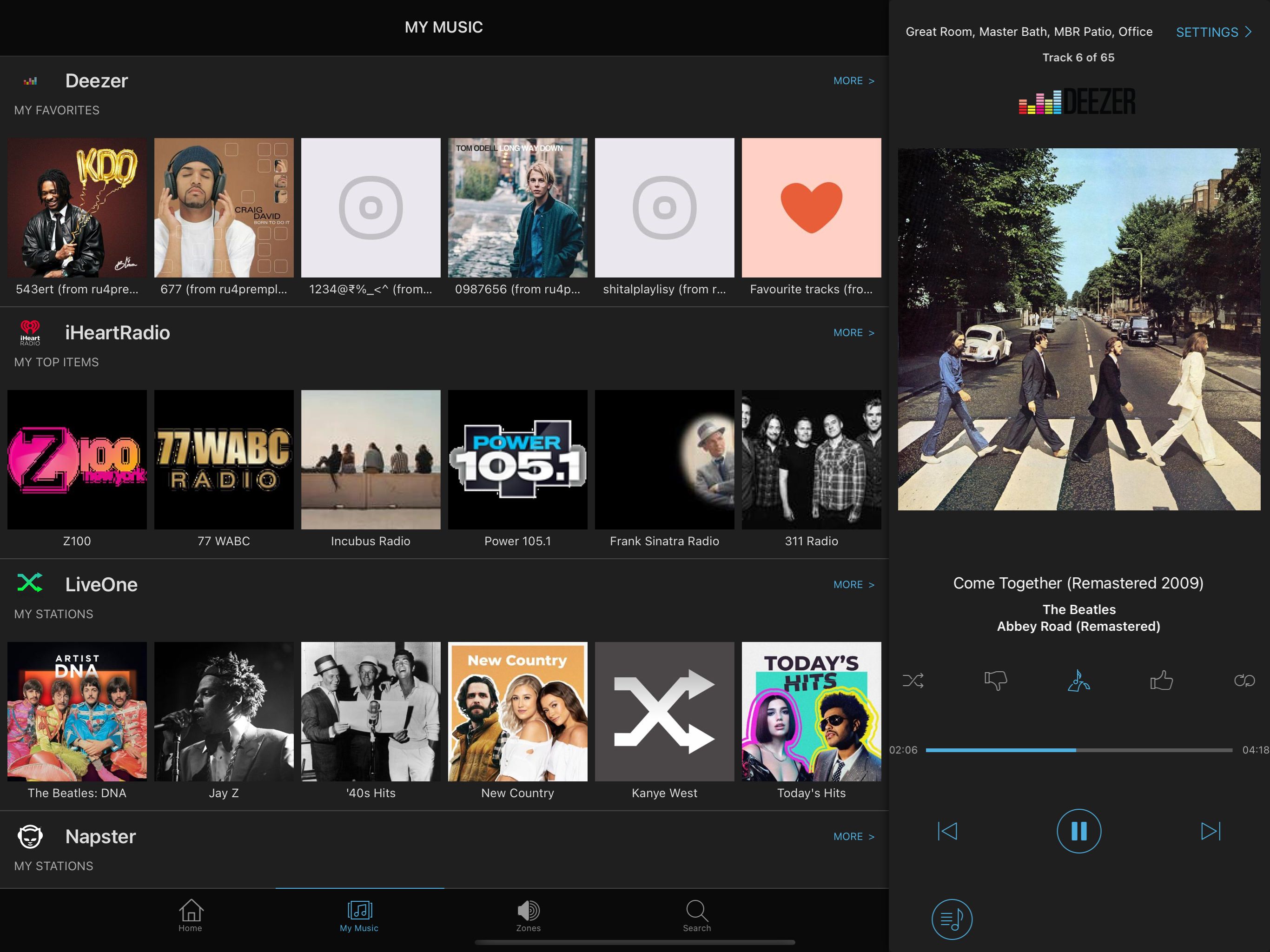Tap the artist name The Beatles
1270x952 pixels.
pyautogui.click(x=1079, y=610)
